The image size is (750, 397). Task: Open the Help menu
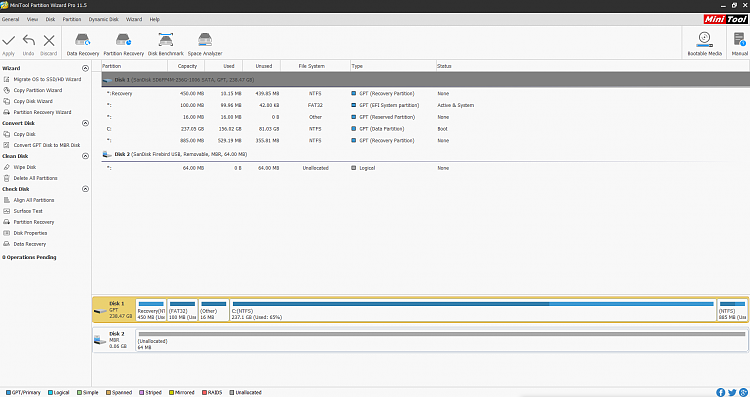point(154,20)
